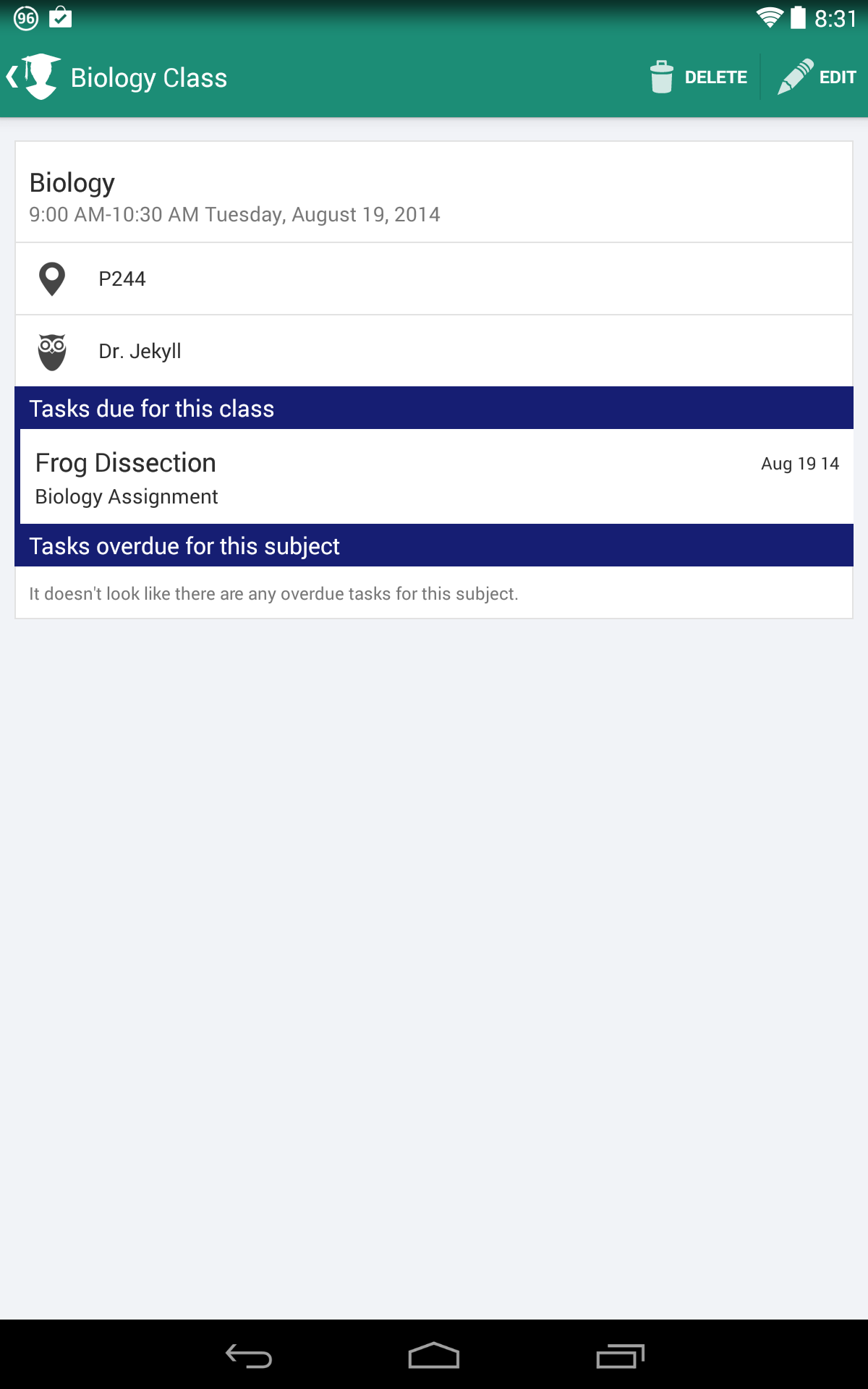
Task: Tap the location pin icon
Action: coord(52,279)
